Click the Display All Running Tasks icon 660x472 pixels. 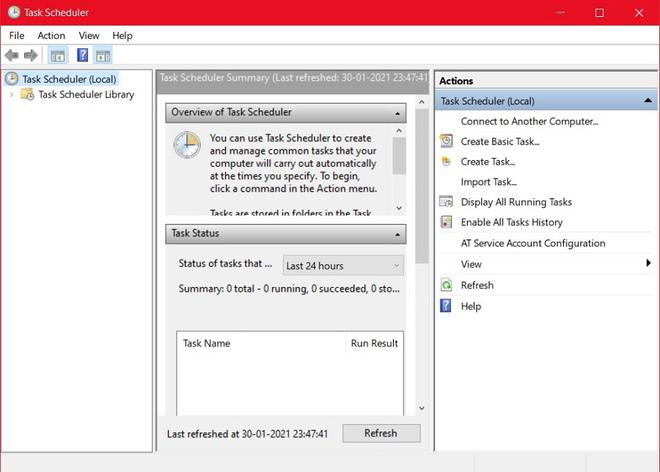446,202
